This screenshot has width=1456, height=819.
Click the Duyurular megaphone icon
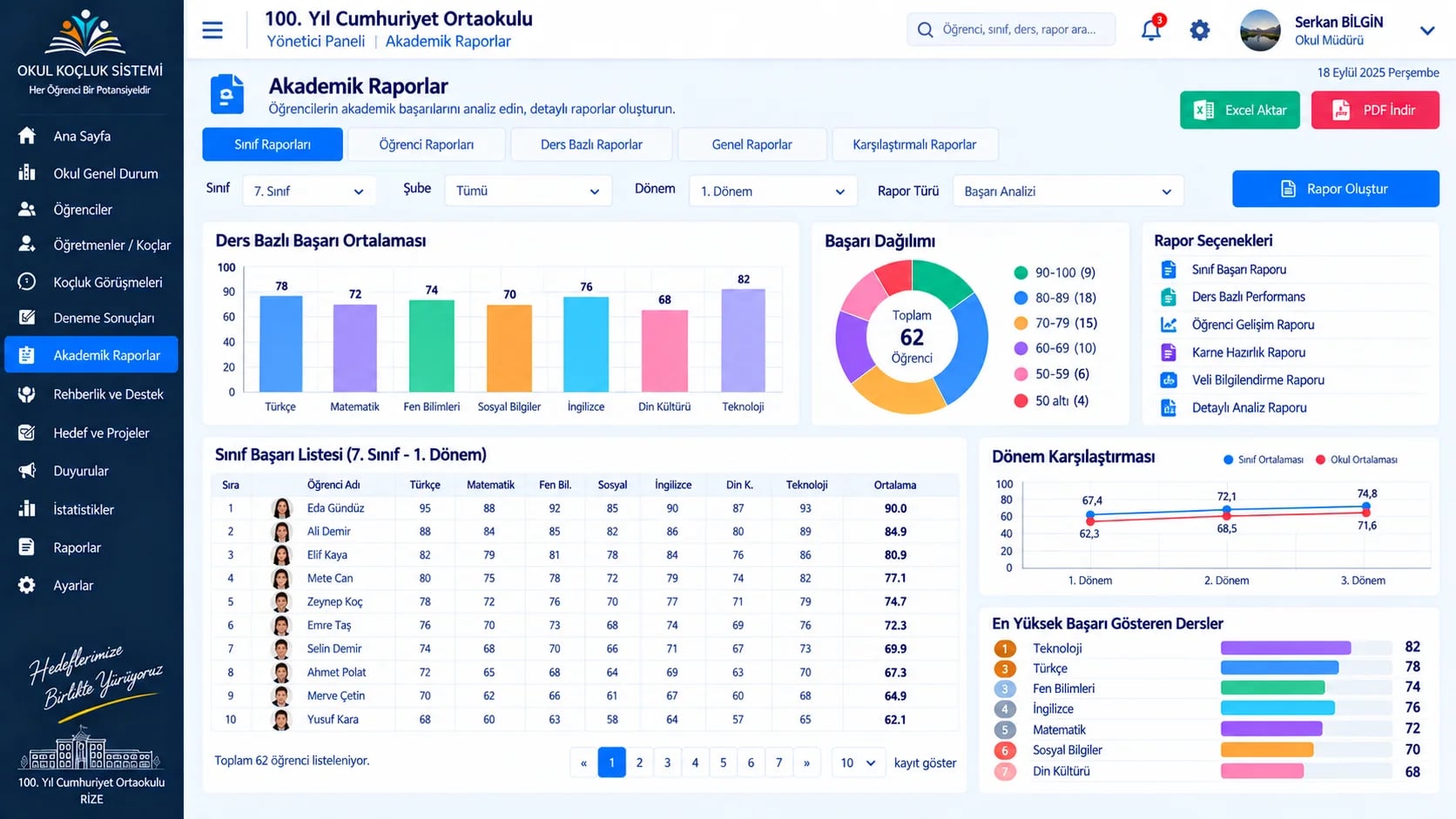pyautogui.click(x=27, y=470)
